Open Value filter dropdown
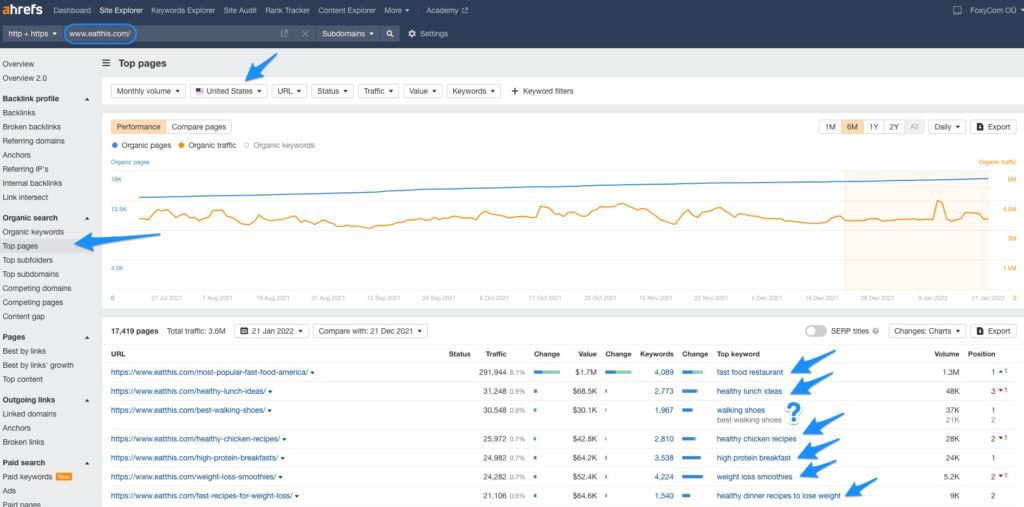The width and height of the screenshot is (1024, 507). pos(423,91)
